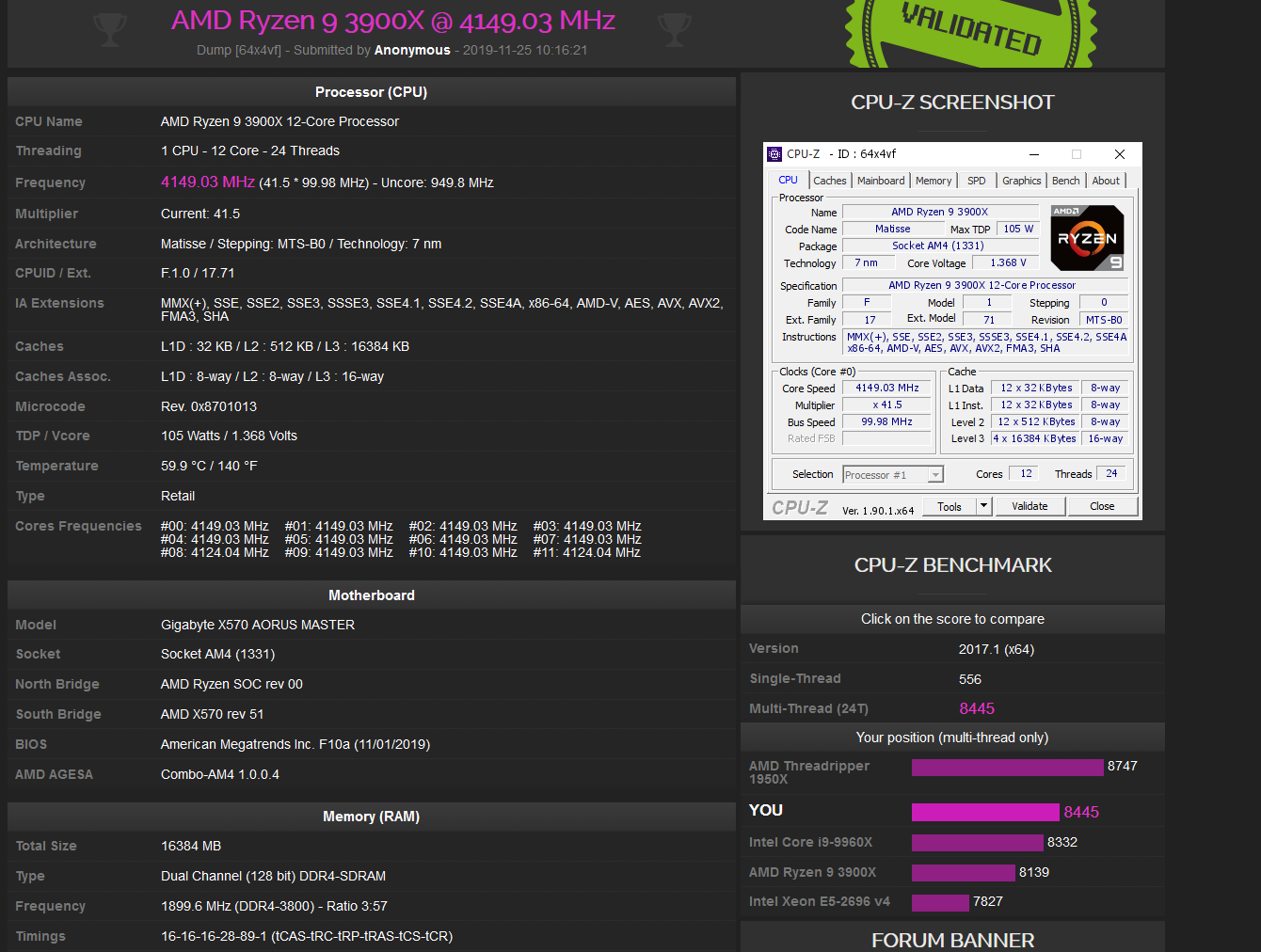Switch to the Mainboard tab
The image size is (1261, 952).
(881, 181)
